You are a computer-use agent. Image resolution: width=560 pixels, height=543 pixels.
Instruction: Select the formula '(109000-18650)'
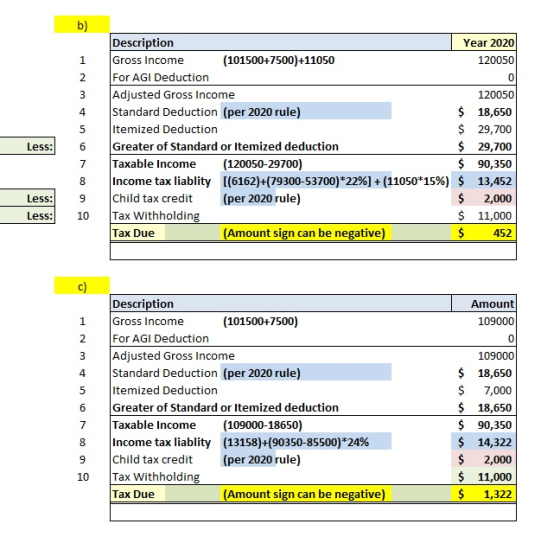point(262,425)
